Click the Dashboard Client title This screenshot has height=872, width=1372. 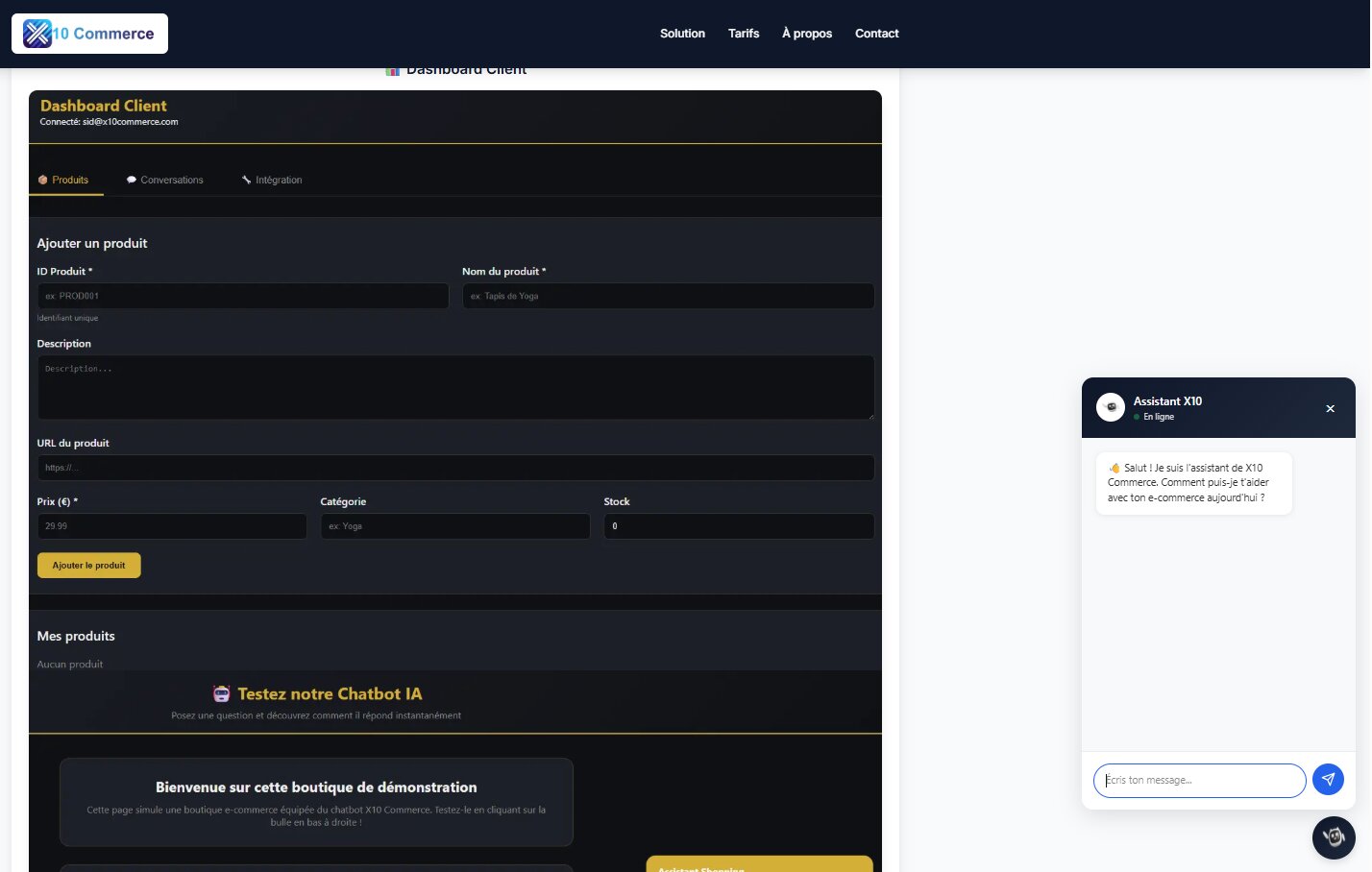(104, 106)
